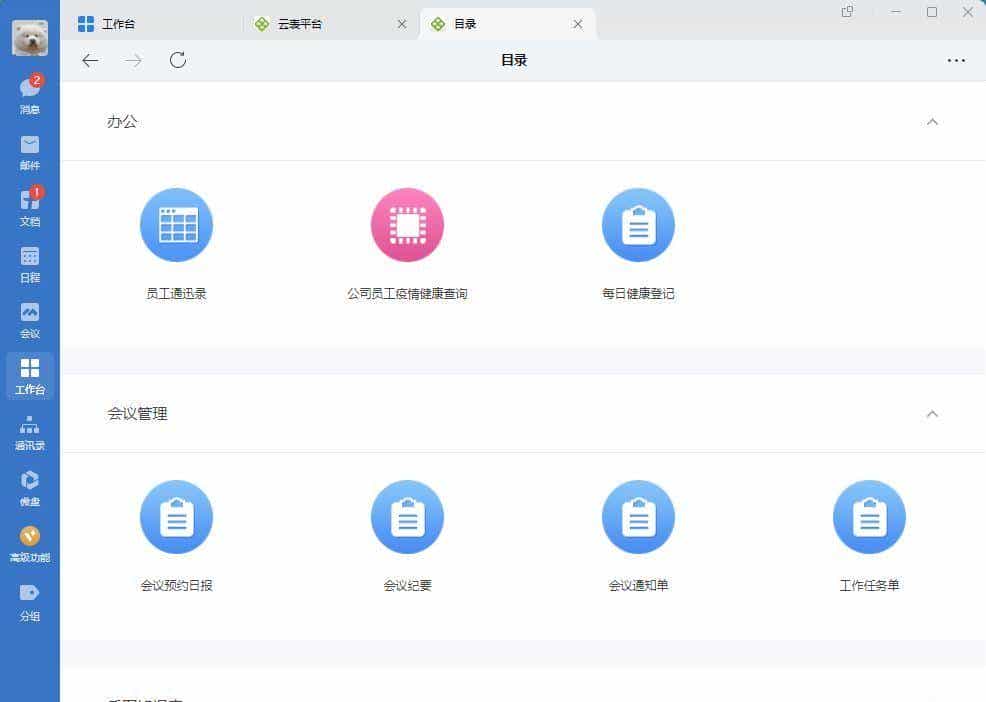Collapse the 办公 section

click(932, 122)
